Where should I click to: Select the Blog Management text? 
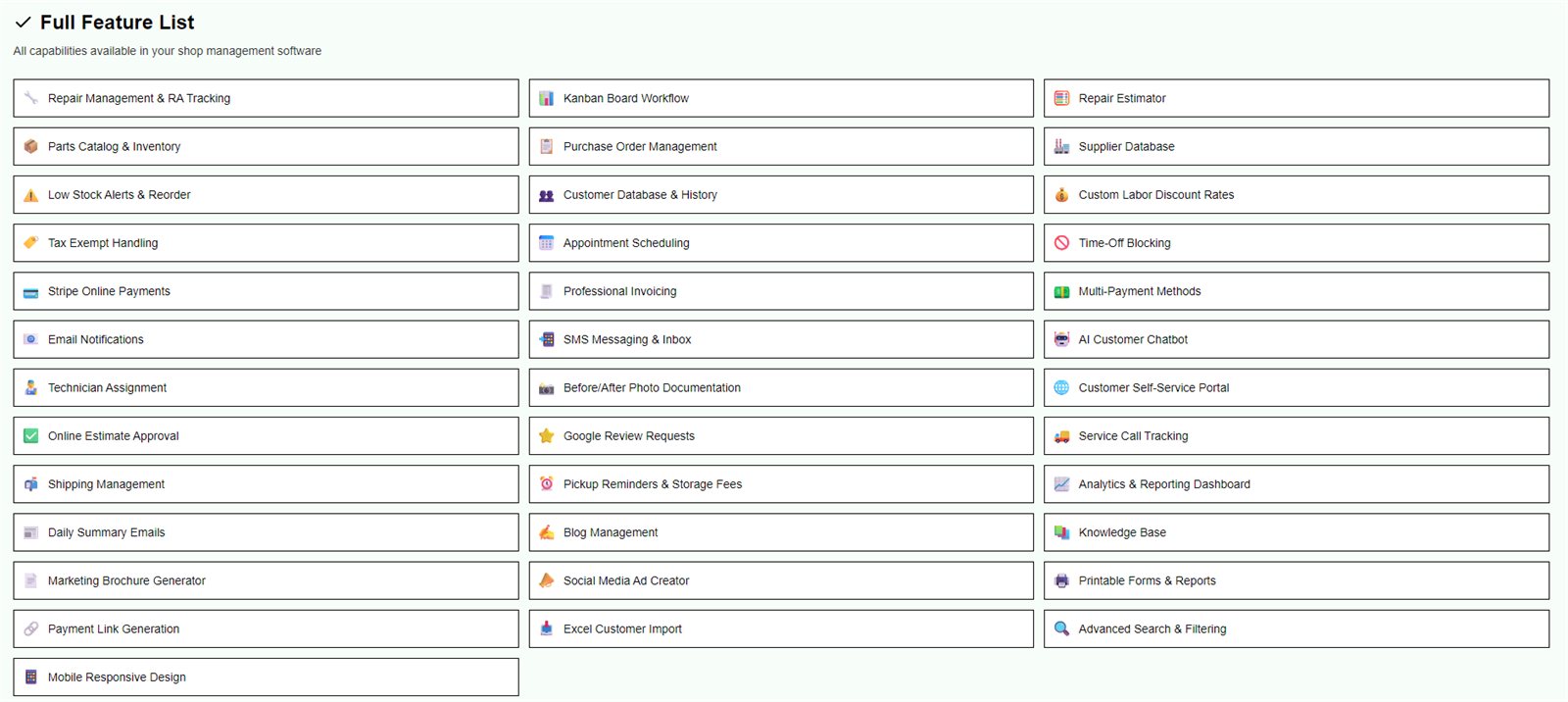point(611,532)
